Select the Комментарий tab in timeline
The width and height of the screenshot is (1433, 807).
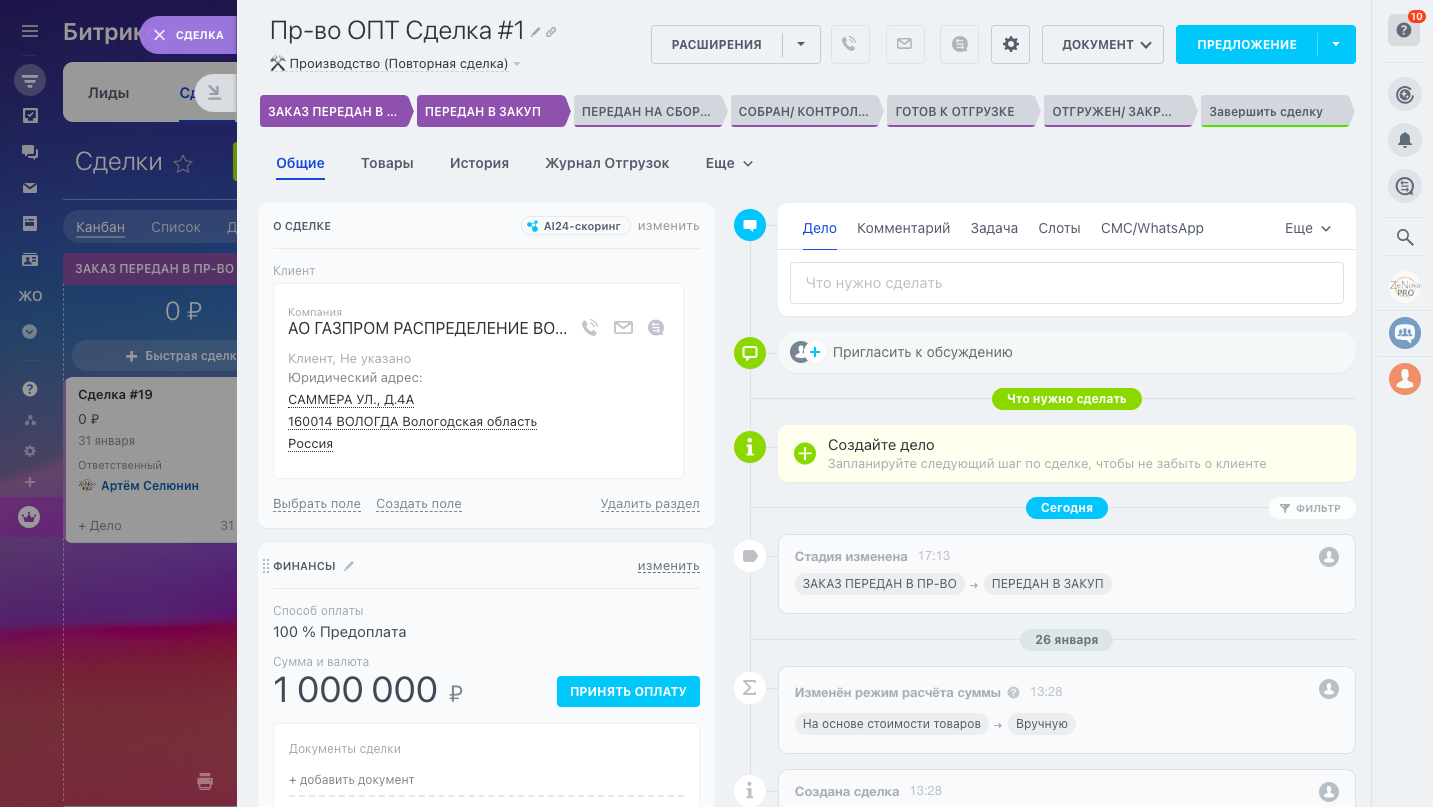point(903,228)
